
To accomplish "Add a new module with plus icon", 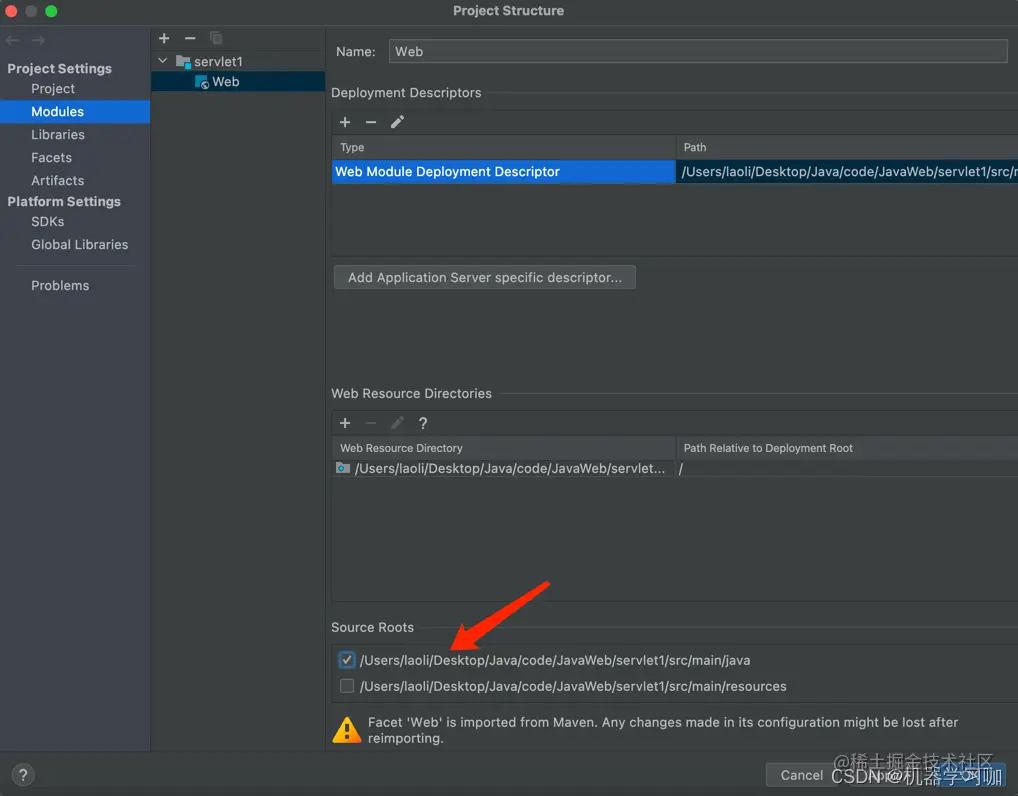I will pyautogui.click(x=164, y=38).
